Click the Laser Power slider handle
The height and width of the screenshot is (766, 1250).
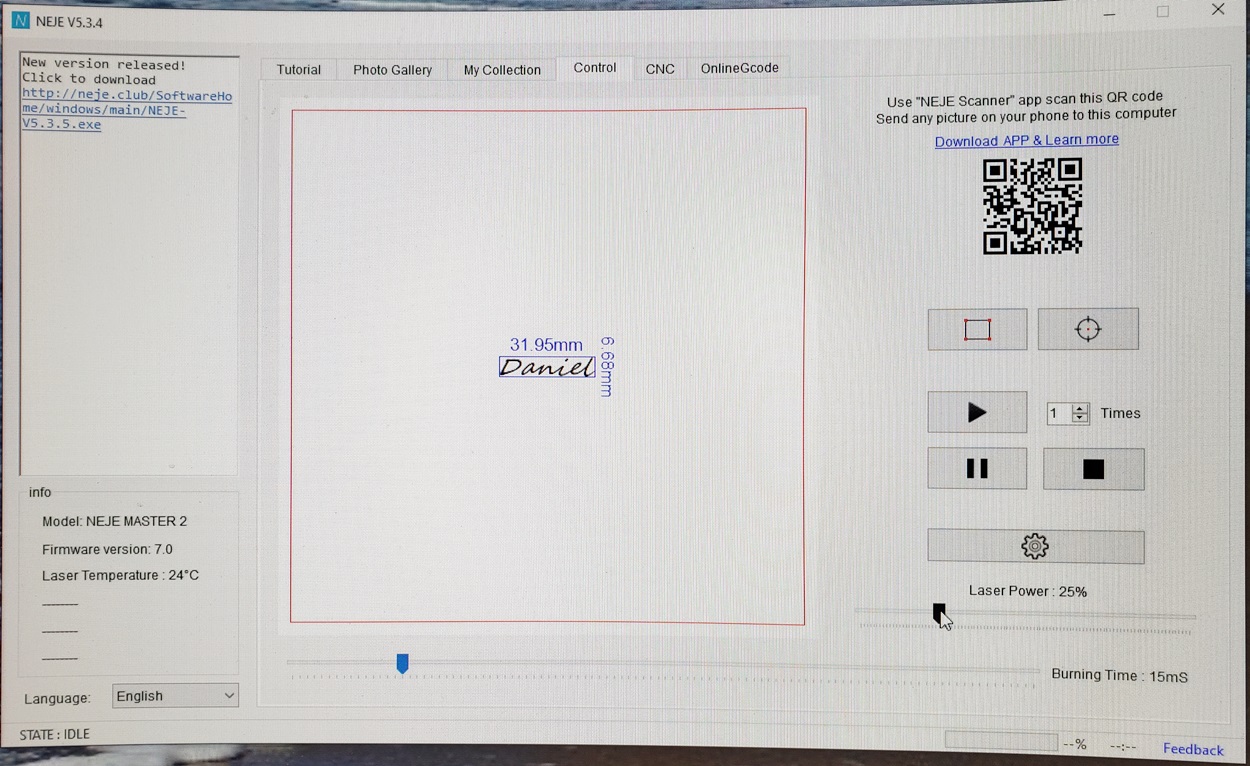click(939, 612)
